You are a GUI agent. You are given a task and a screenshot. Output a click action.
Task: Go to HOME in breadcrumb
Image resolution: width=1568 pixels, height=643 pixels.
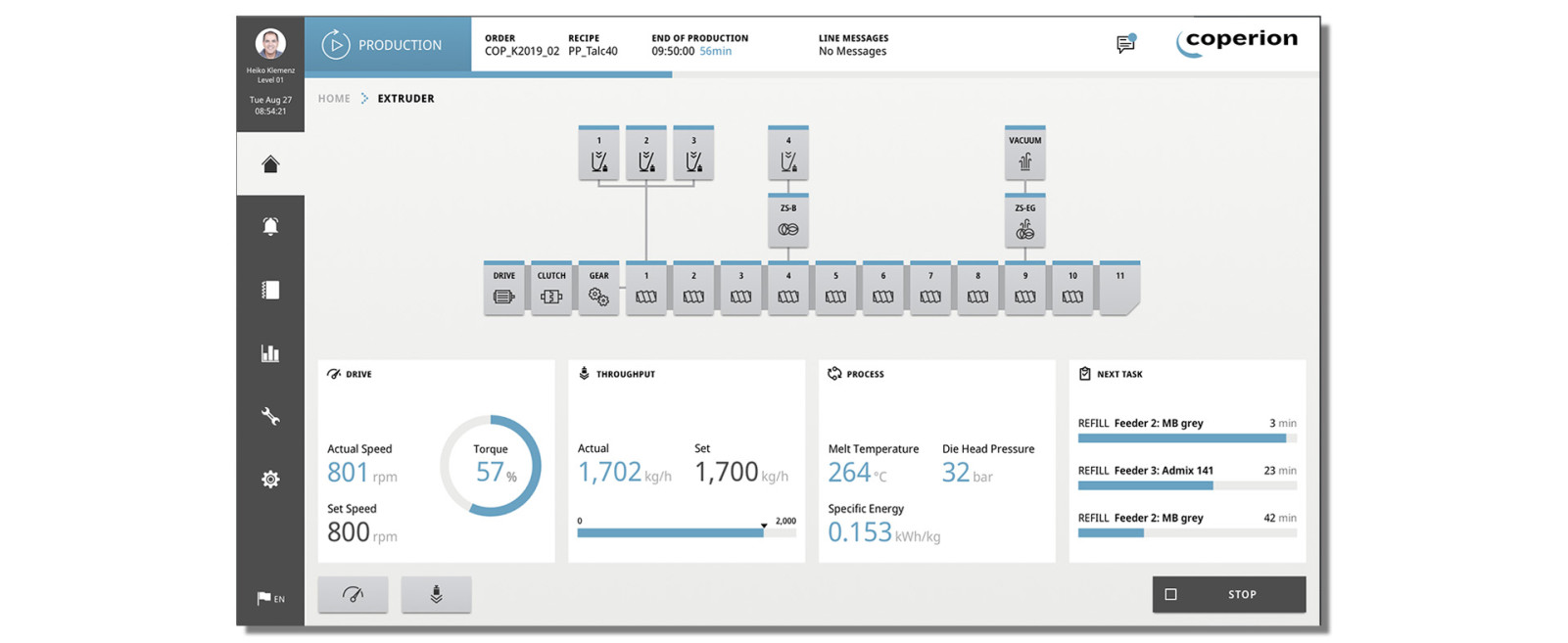click(333, 99)
